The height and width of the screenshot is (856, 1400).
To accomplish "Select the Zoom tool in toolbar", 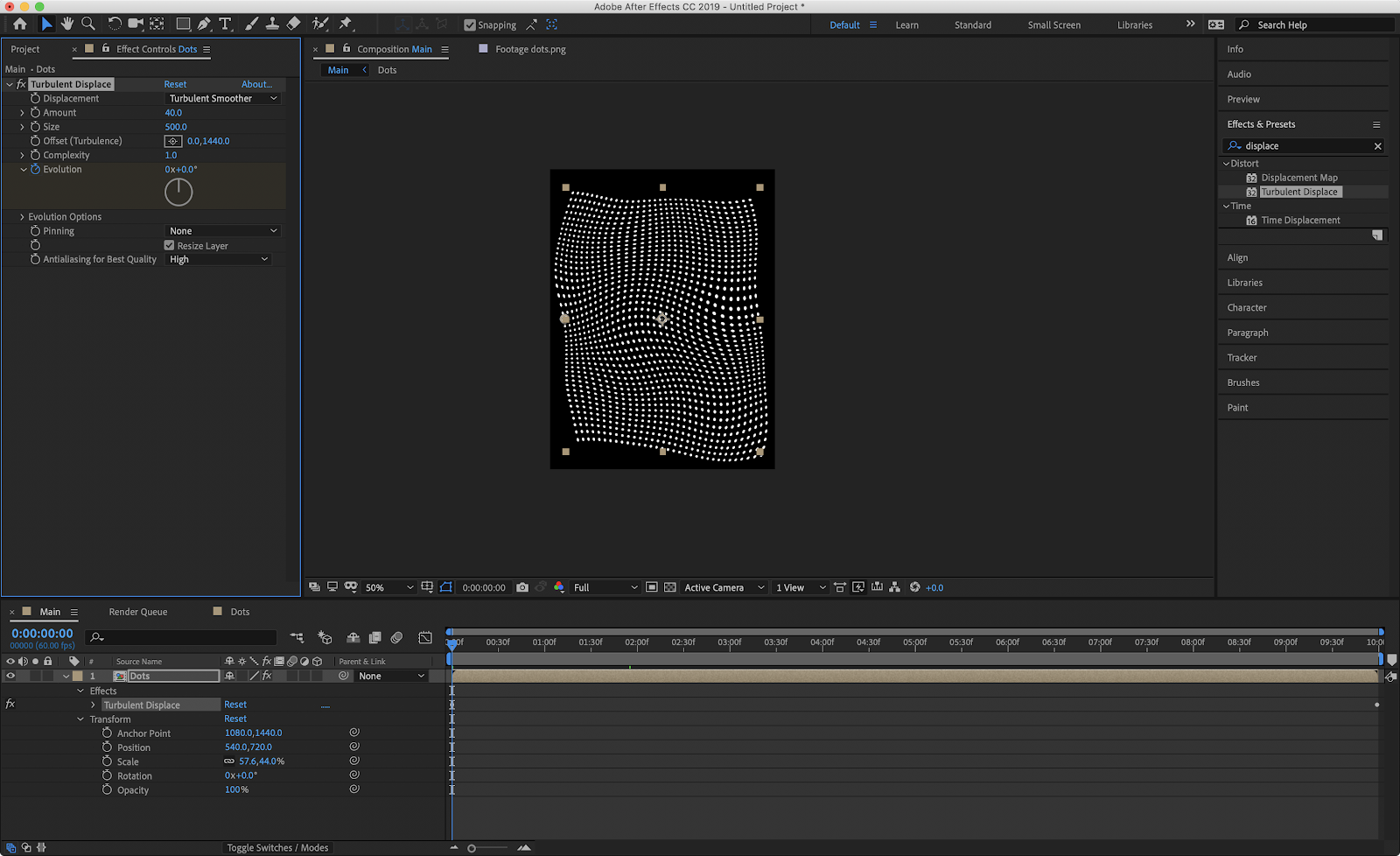I will (x=88, y=24).
